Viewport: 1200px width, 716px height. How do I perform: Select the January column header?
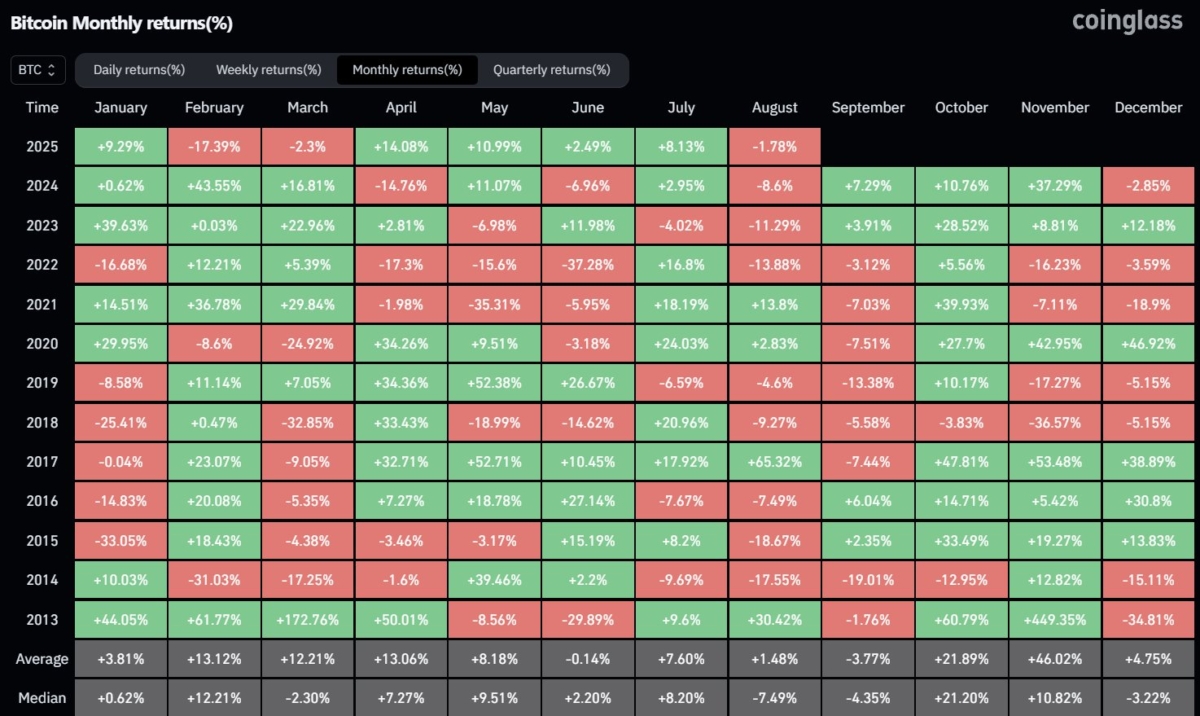coord(120,107)
